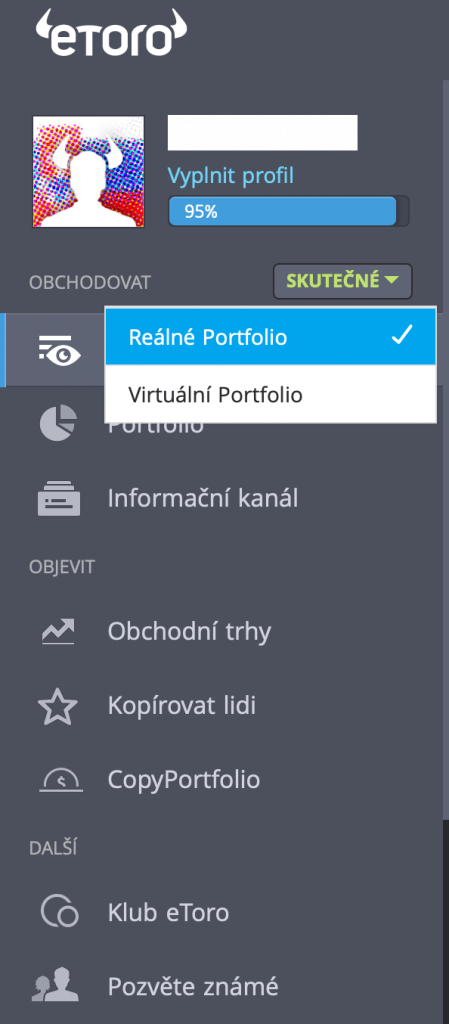
Task: Click the user avatar thumbnail
Action: [89, 172]
